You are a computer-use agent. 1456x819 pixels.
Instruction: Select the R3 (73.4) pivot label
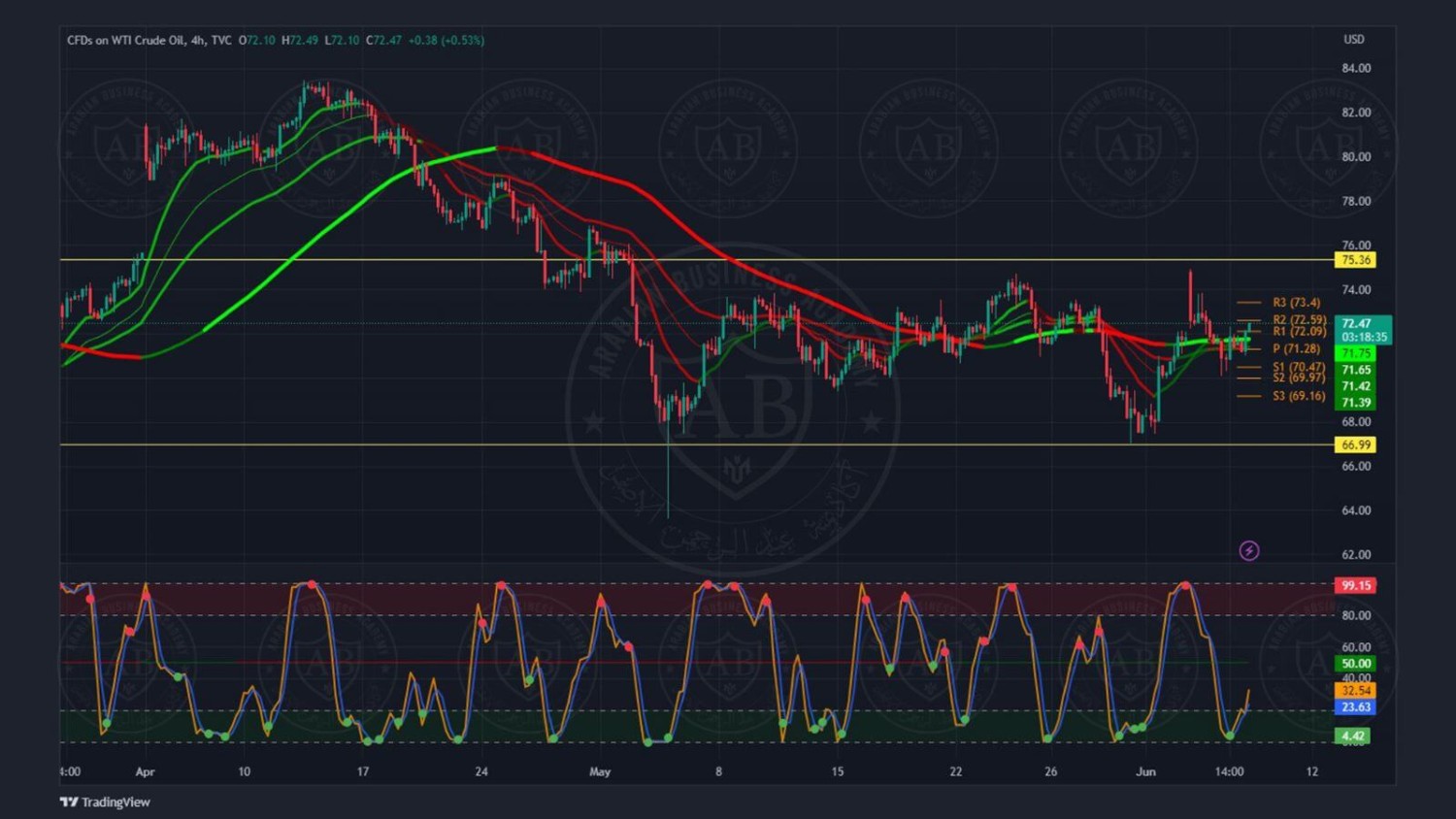1297,303
